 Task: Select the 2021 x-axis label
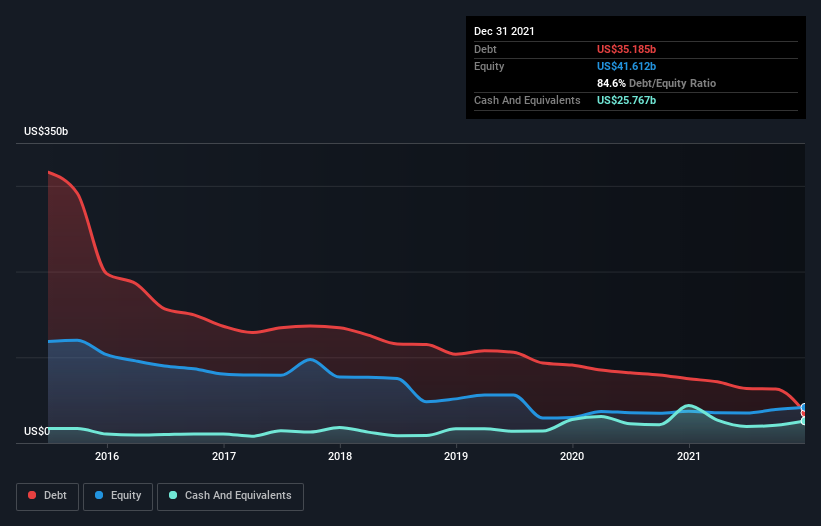[689, 456]
